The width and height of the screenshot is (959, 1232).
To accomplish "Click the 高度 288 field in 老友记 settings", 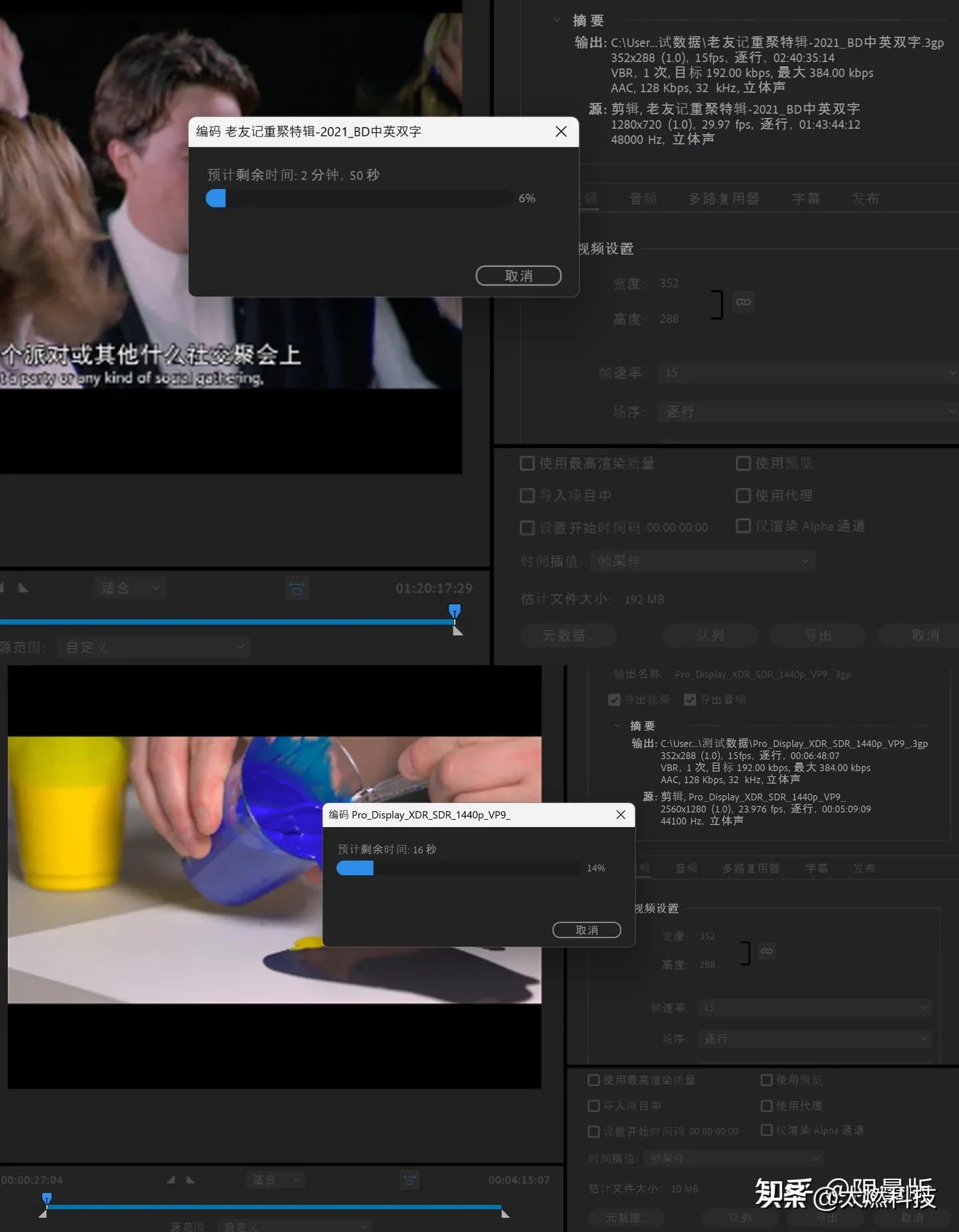I will (x=669, y=319).
